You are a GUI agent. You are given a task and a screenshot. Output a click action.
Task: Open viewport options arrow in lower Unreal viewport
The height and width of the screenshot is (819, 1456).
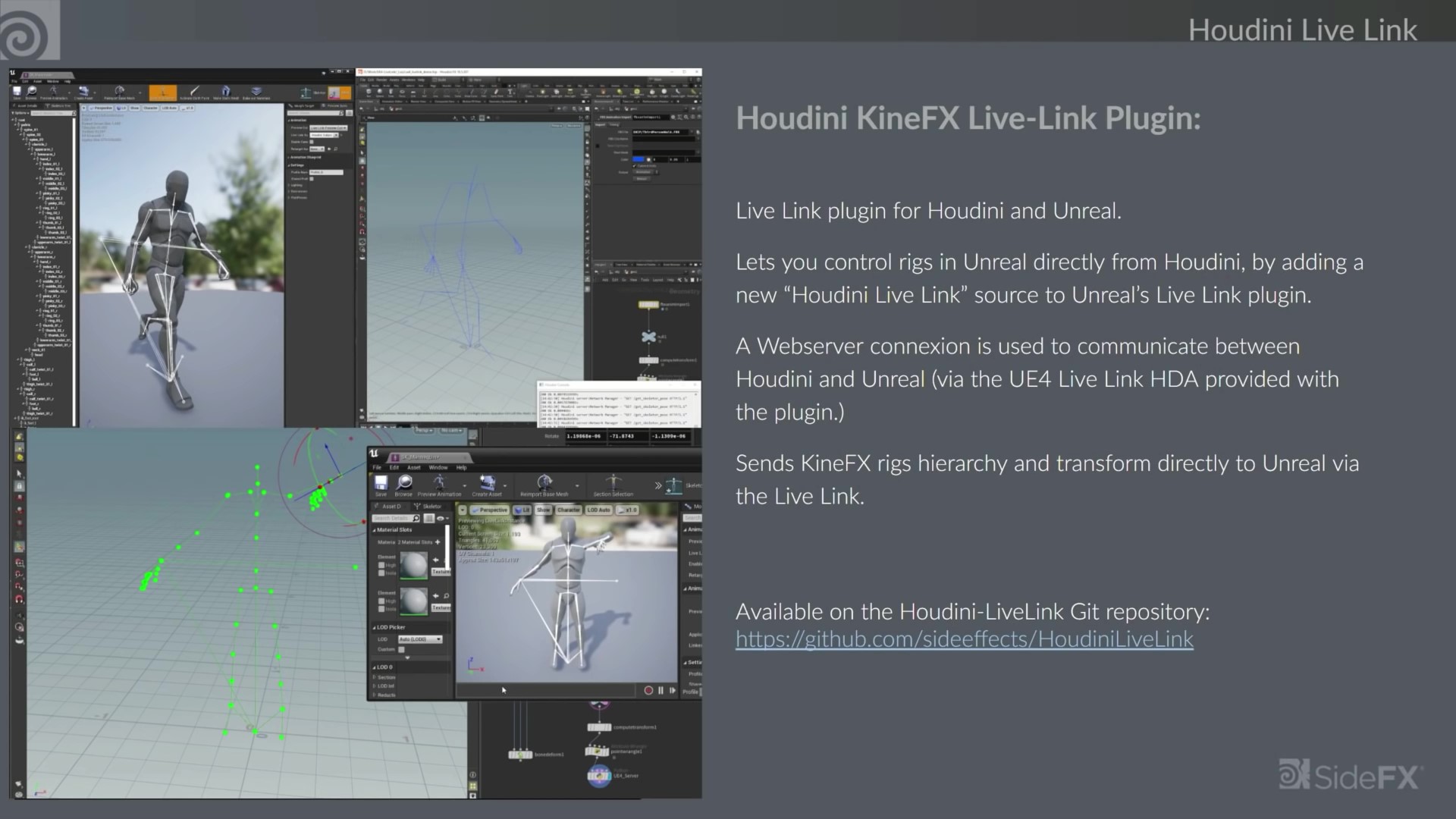click(x=463, y=510)
